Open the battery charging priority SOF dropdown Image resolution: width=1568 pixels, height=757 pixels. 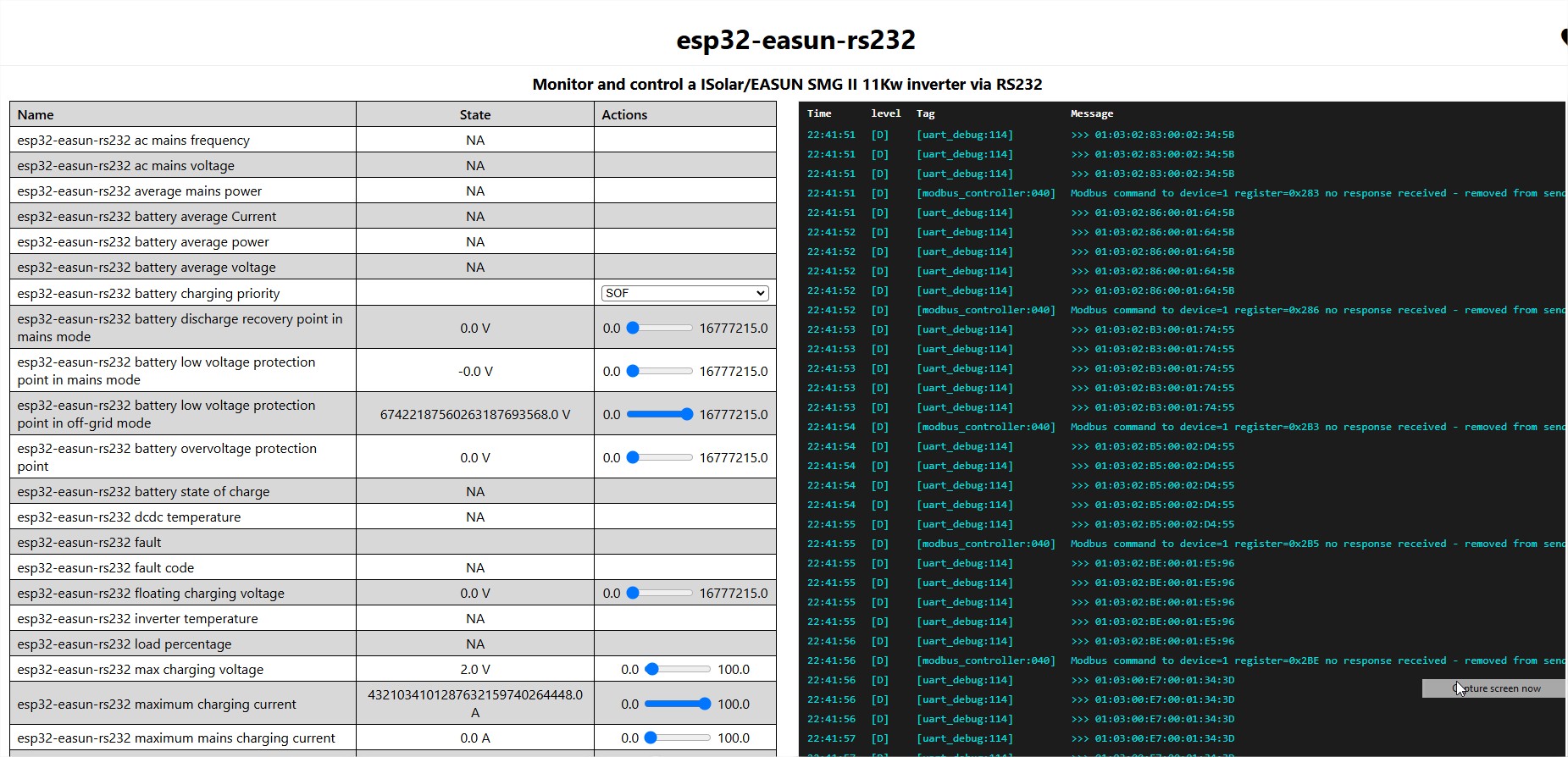684,293
